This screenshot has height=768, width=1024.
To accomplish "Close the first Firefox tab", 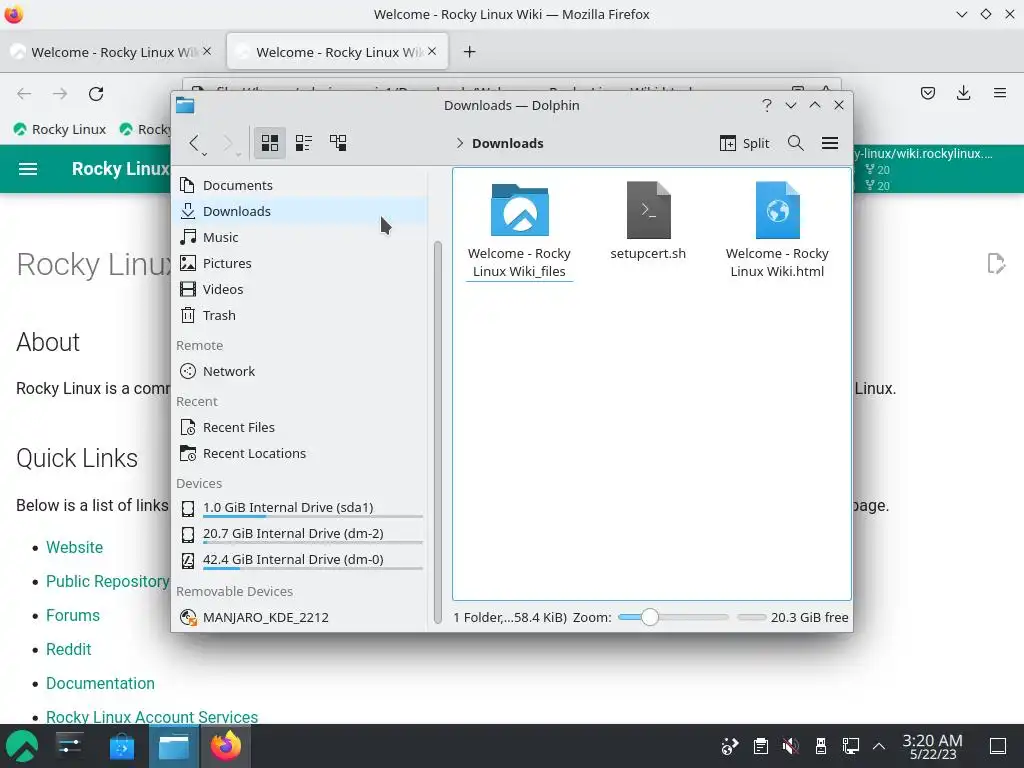I will tap(207, 51).
